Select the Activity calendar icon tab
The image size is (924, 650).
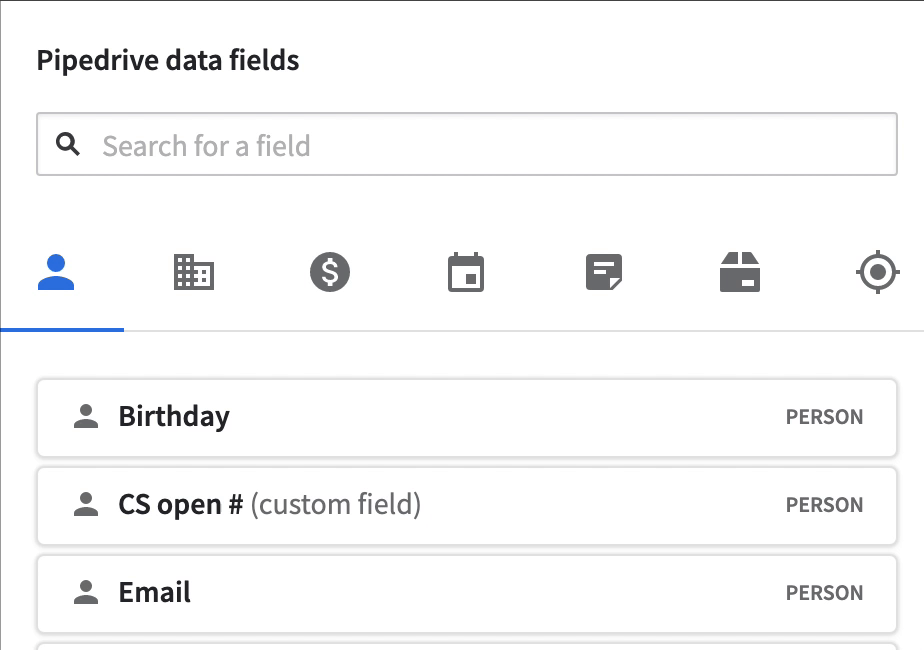pos(466,272)
